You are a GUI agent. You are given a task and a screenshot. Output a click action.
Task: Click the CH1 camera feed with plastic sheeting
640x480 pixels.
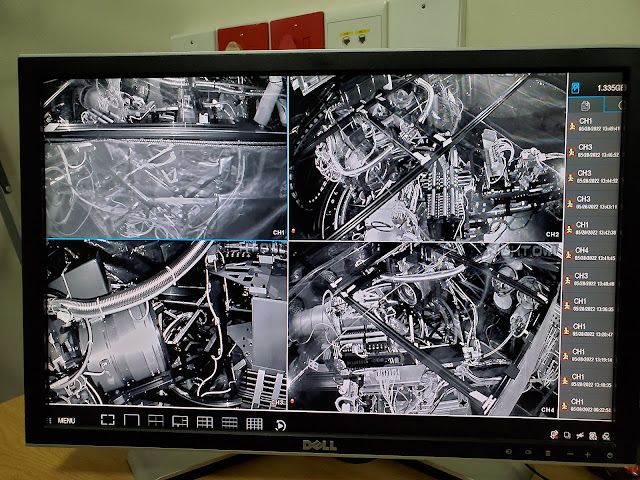166,158
